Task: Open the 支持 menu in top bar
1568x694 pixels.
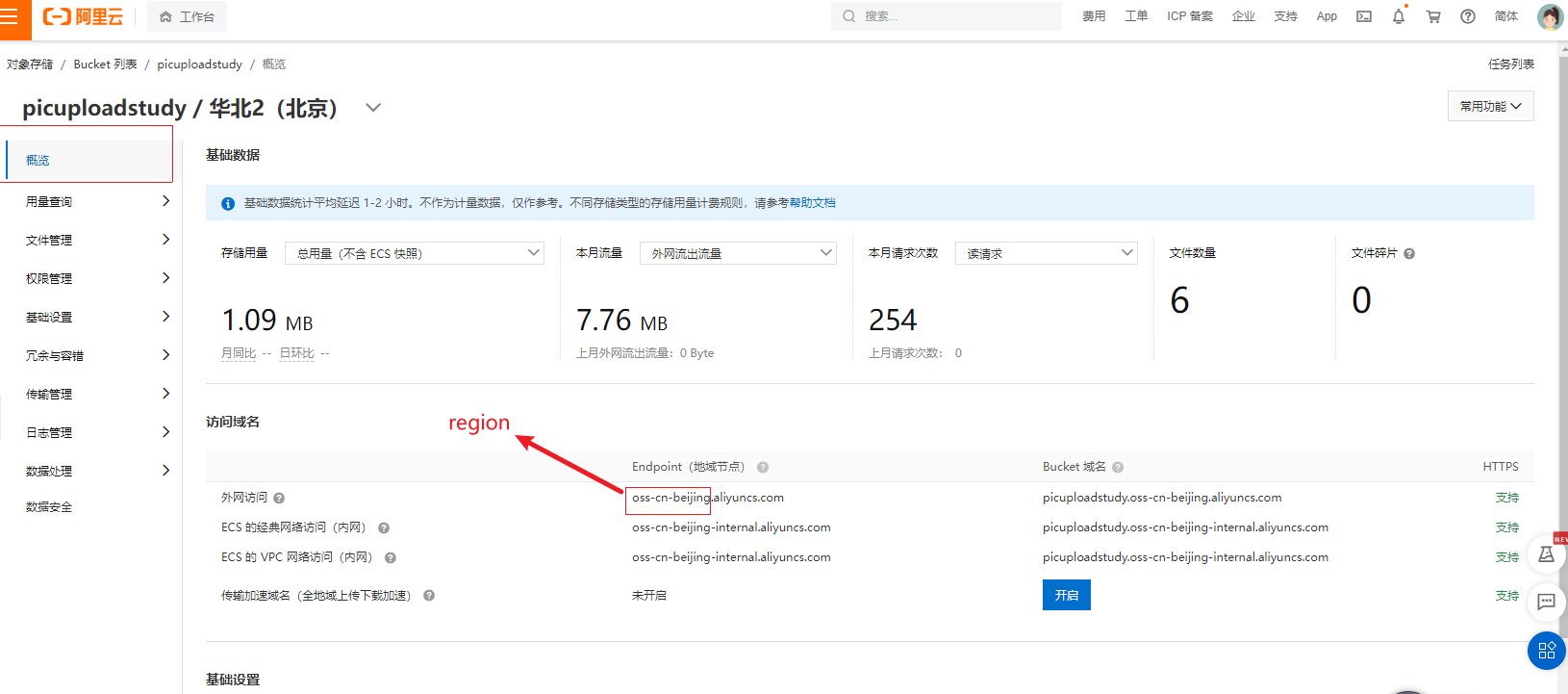Action: [1286, 16]
